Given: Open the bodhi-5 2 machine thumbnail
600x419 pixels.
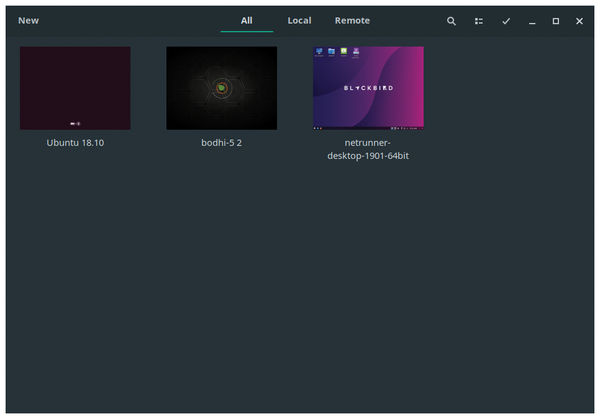Looking at the screenshot, I should (222, 88).
